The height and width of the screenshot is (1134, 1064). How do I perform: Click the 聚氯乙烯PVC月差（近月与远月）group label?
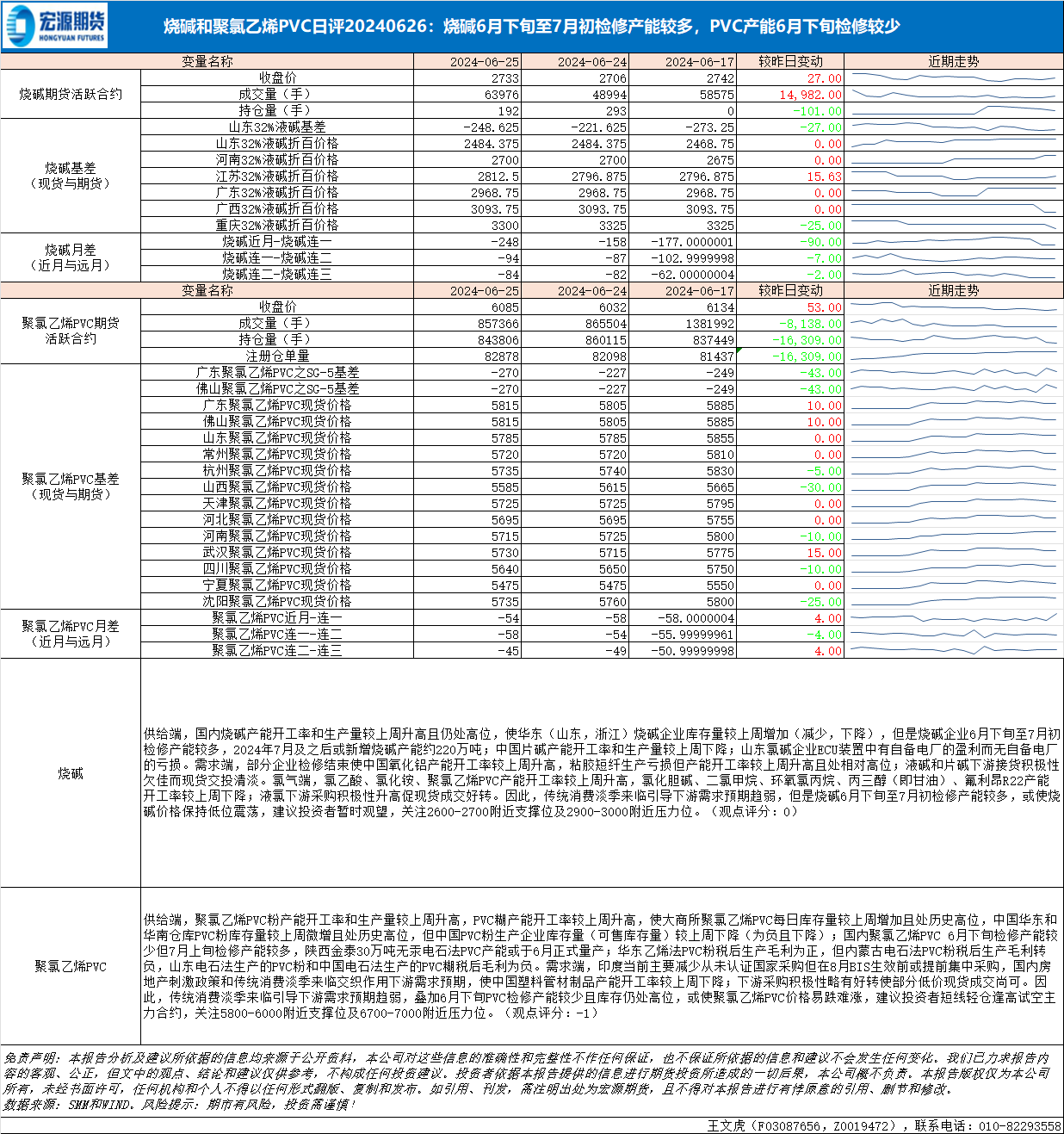(x=71, y=634)
